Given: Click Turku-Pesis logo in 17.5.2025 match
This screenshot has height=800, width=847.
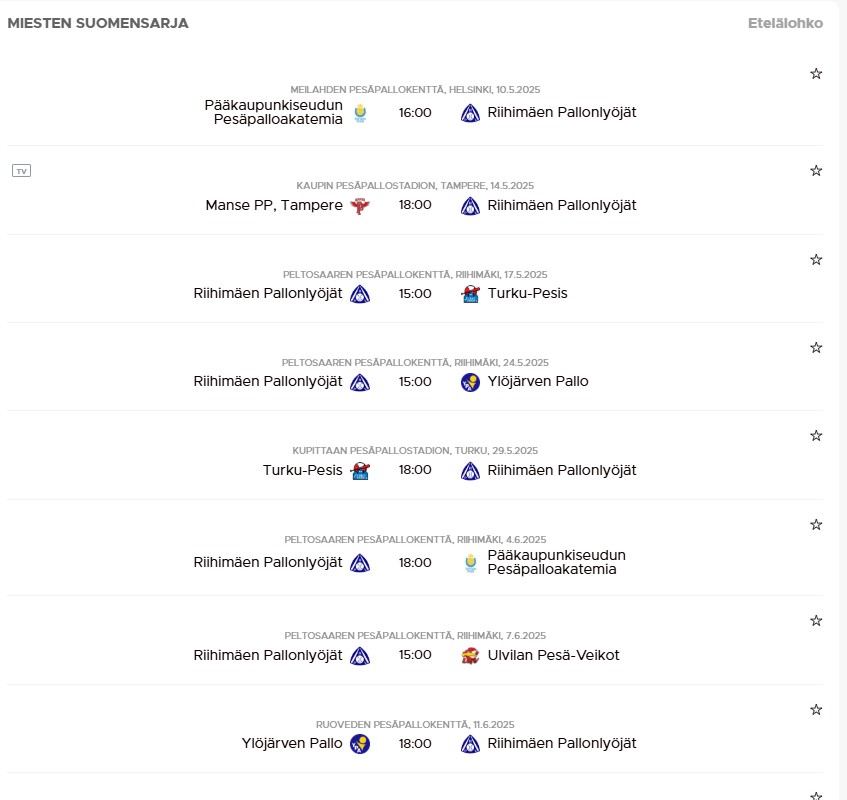Looking at the screenshot, I should click(x=470, y=294).
